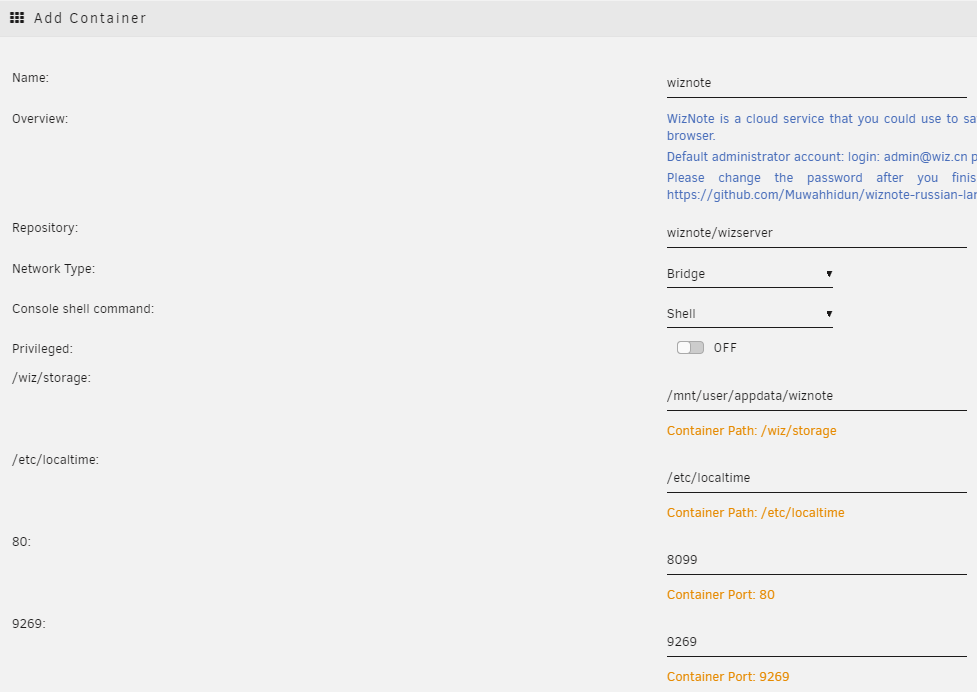The width and height of the screenshot is (977, 692).
Task: Select the /etc/localtime host path input
Action: [x=816, y=478]
